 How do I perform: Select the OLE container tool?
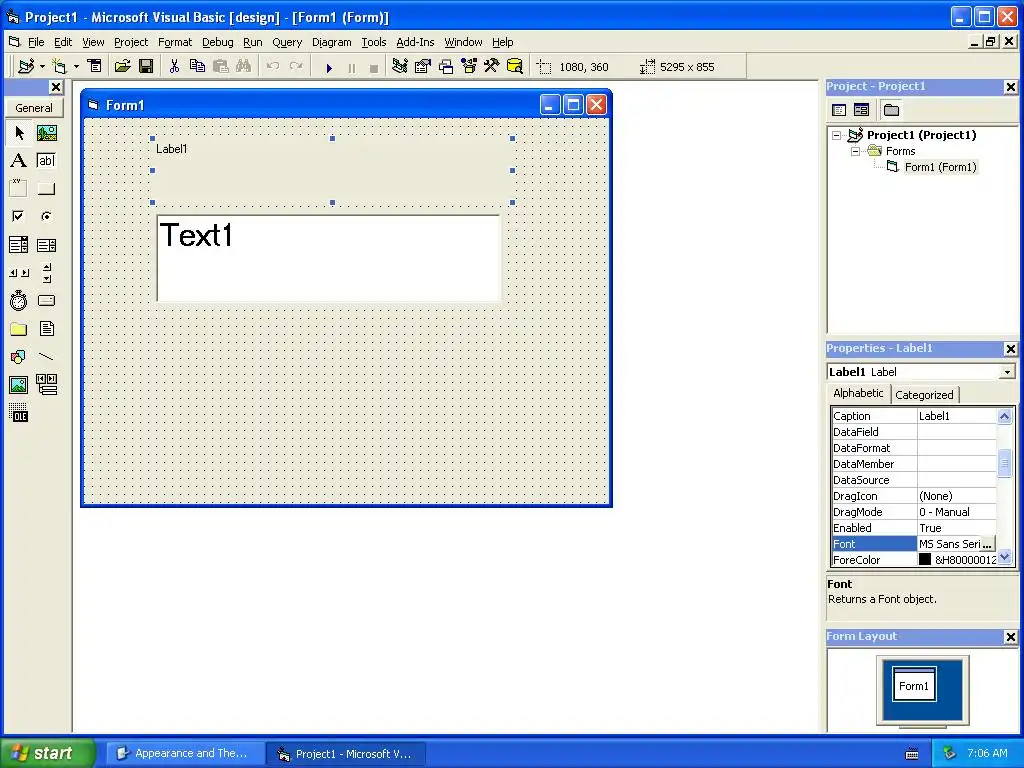[x=19, y=413]
